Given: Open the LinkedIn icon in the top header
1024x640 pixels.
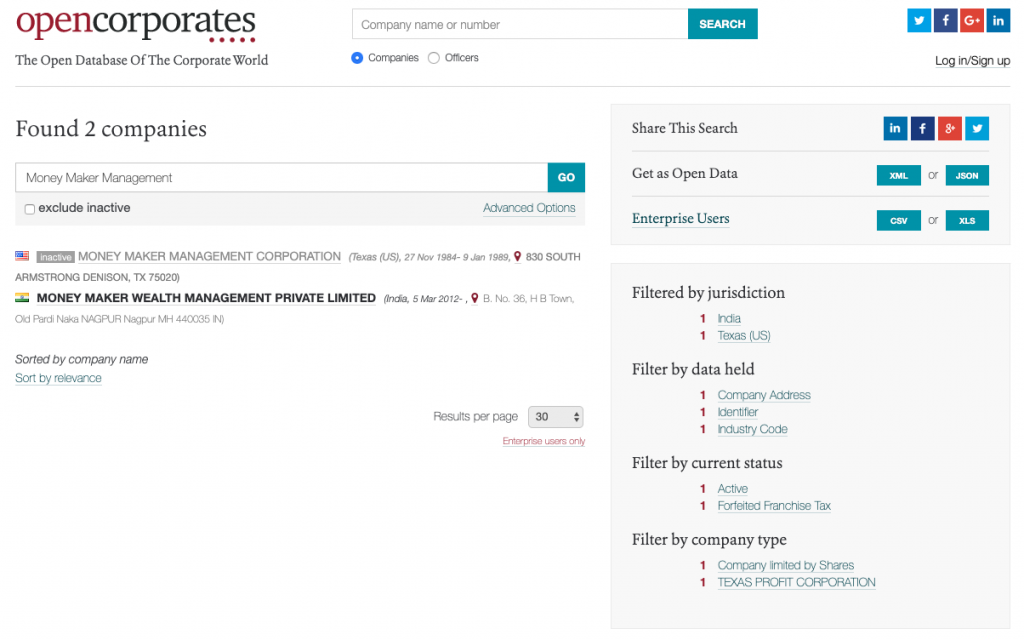Looking at the screenshot, I should pyautogui.click(x=998, y=21).
